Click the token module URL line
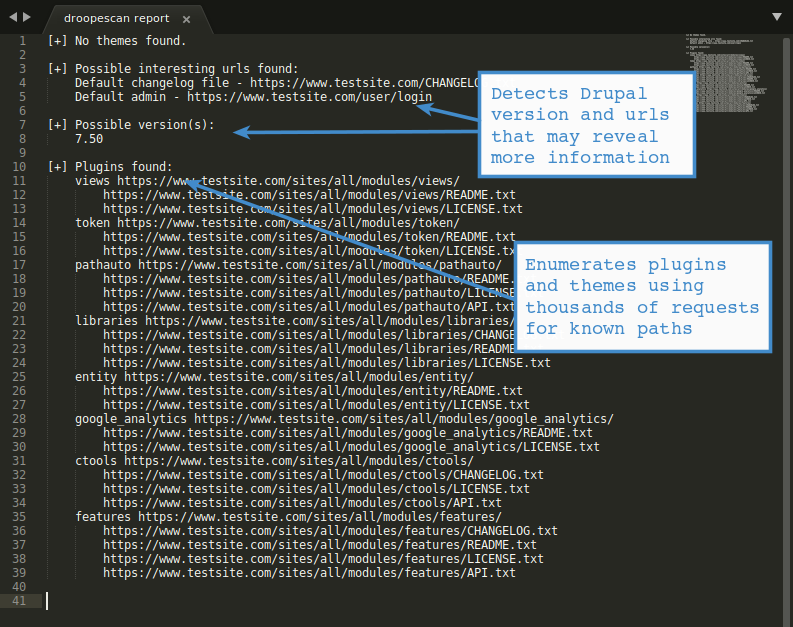Image resolution: width=793 pixels, height=627 pixels. coord(268,223)
